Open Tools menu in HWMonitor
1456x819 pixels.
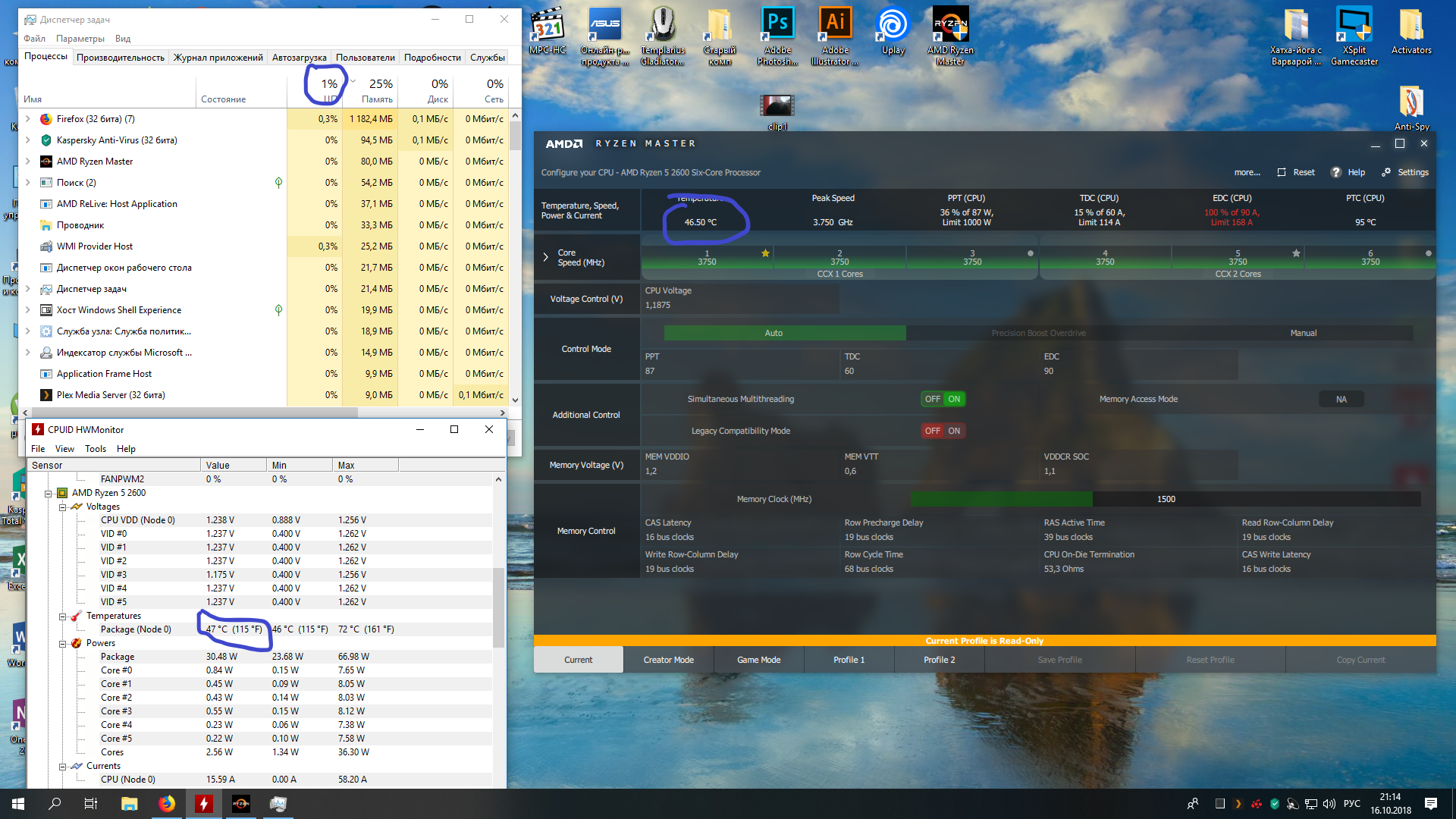(96, 449)
